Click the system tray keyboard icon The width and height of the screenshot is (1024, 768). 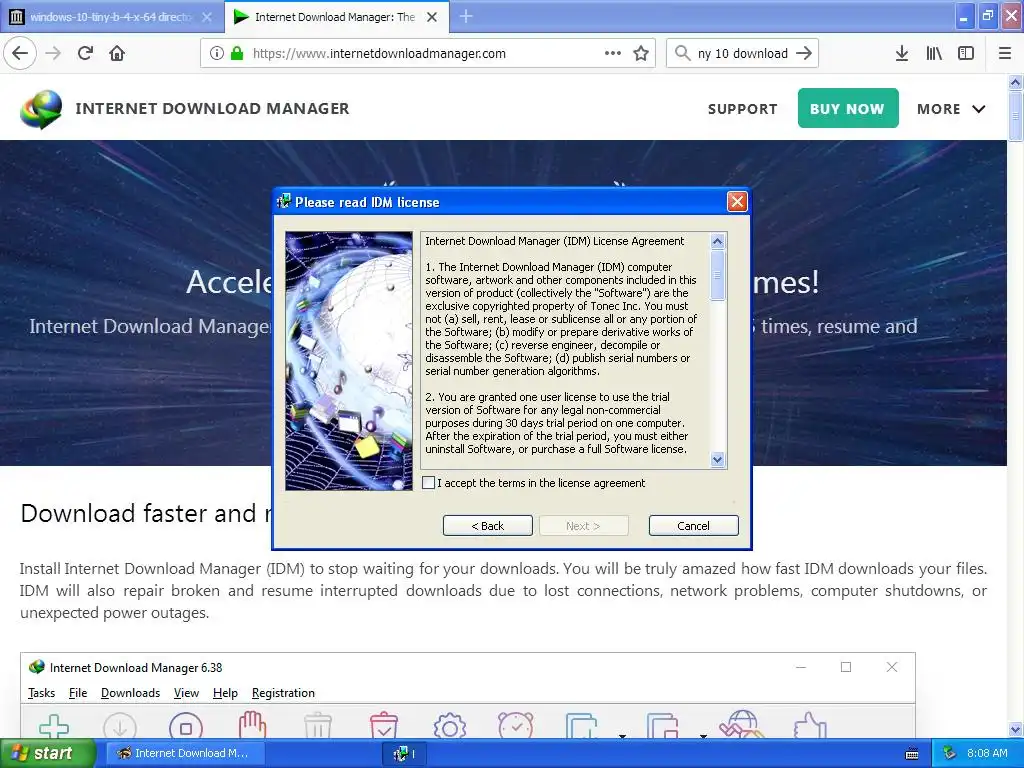pyautogui.click(x=912, y=754)
